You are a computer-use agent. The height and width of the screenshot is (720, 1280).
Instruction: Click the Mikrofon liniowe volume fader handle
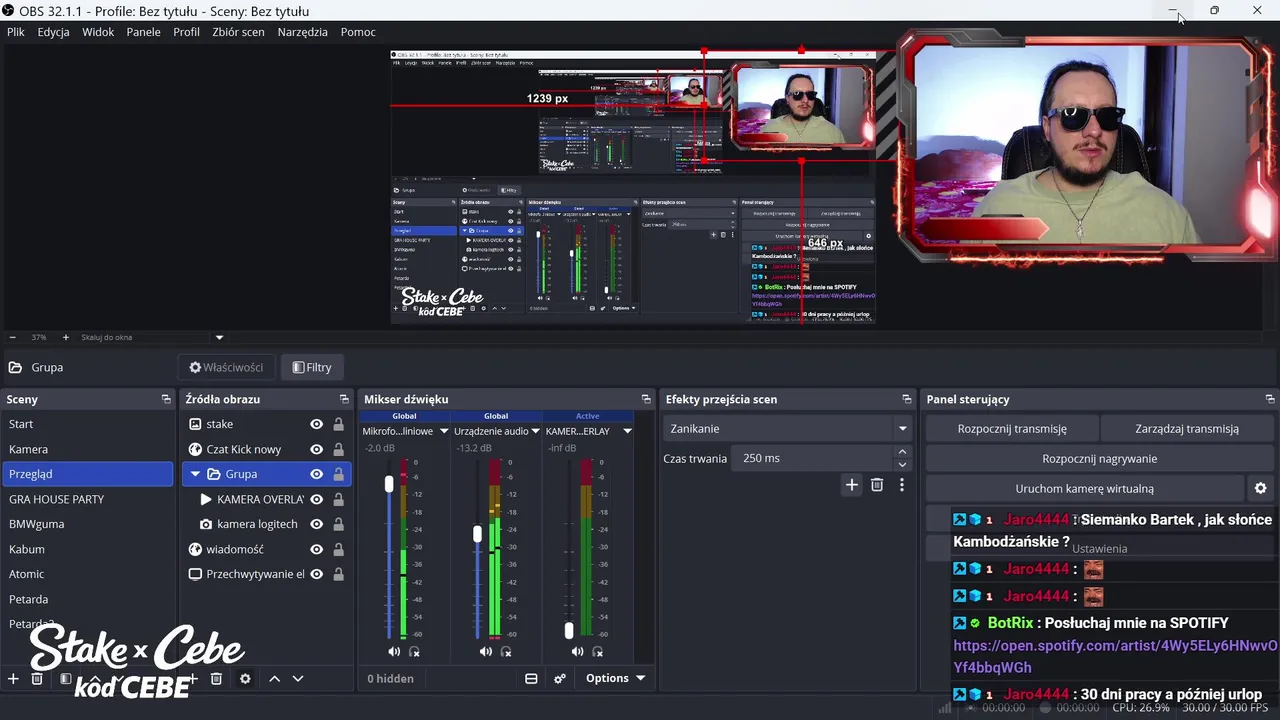tap(389, 484)
